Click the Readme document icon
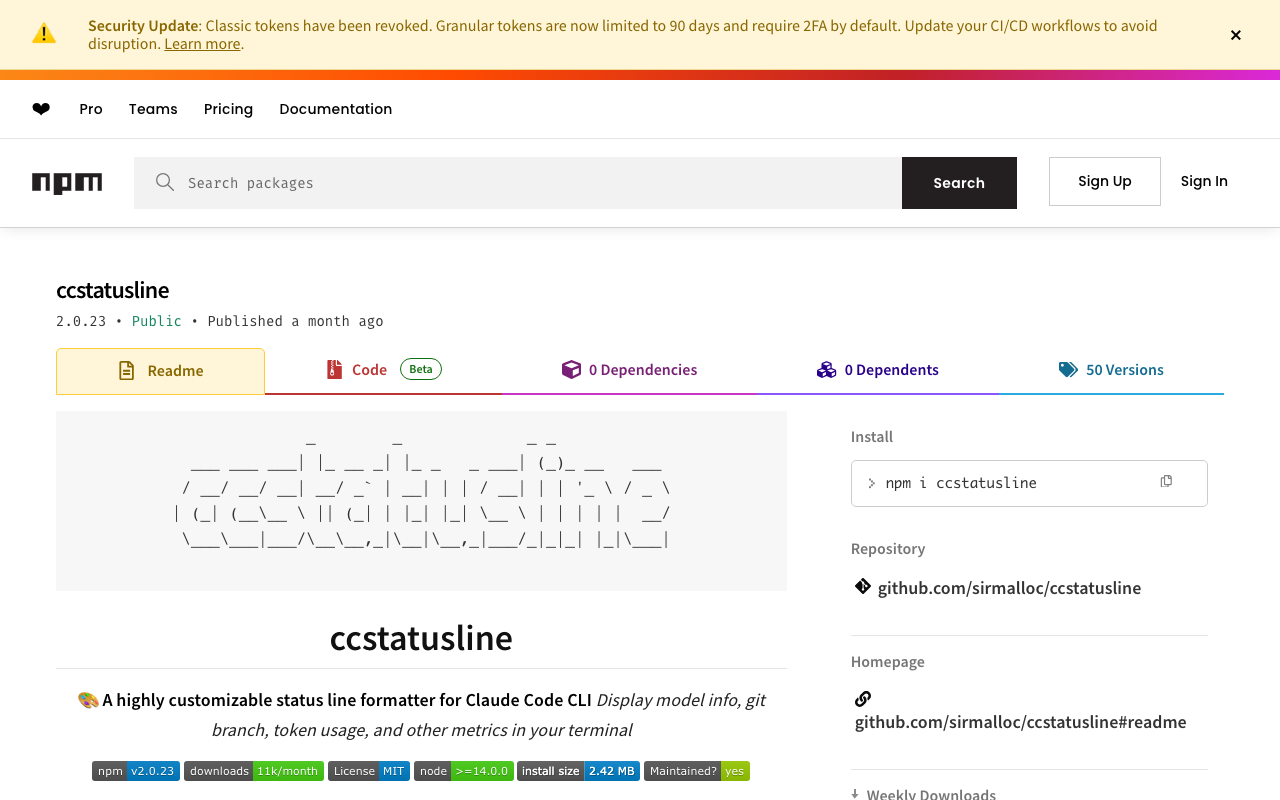 point(127,371)
